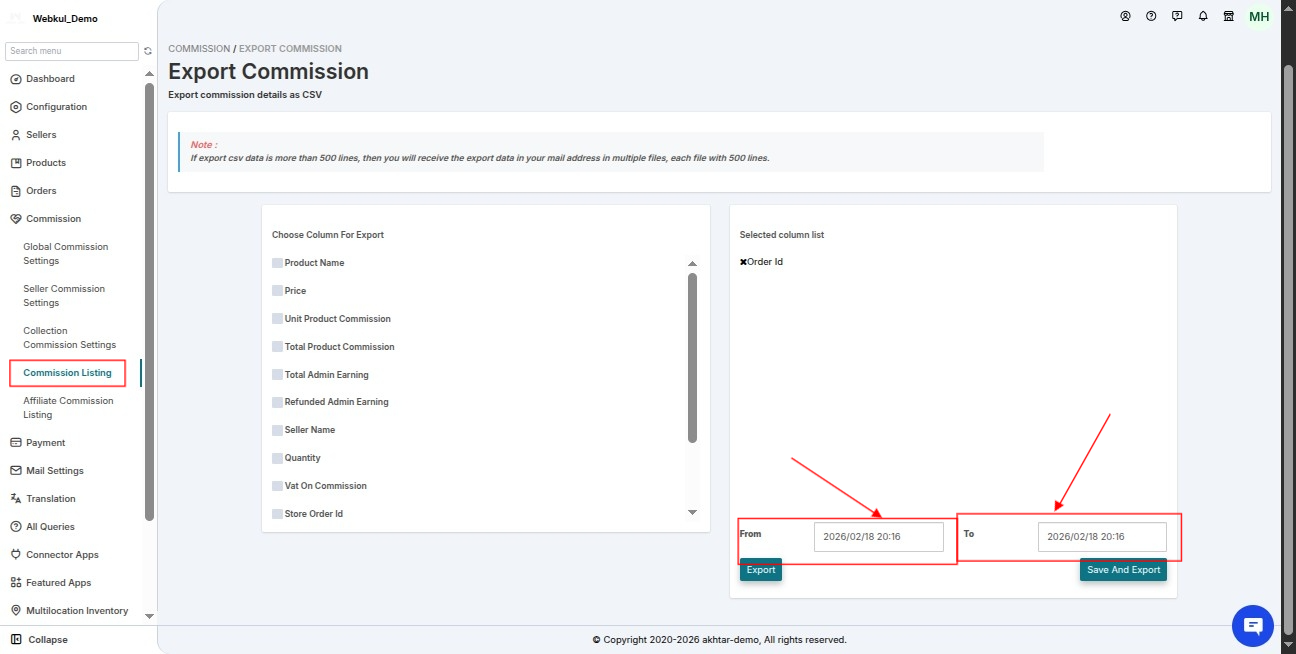1296x654 pixels.
Task: Open the user account circle icon
Action: [x=1125, y=16]
